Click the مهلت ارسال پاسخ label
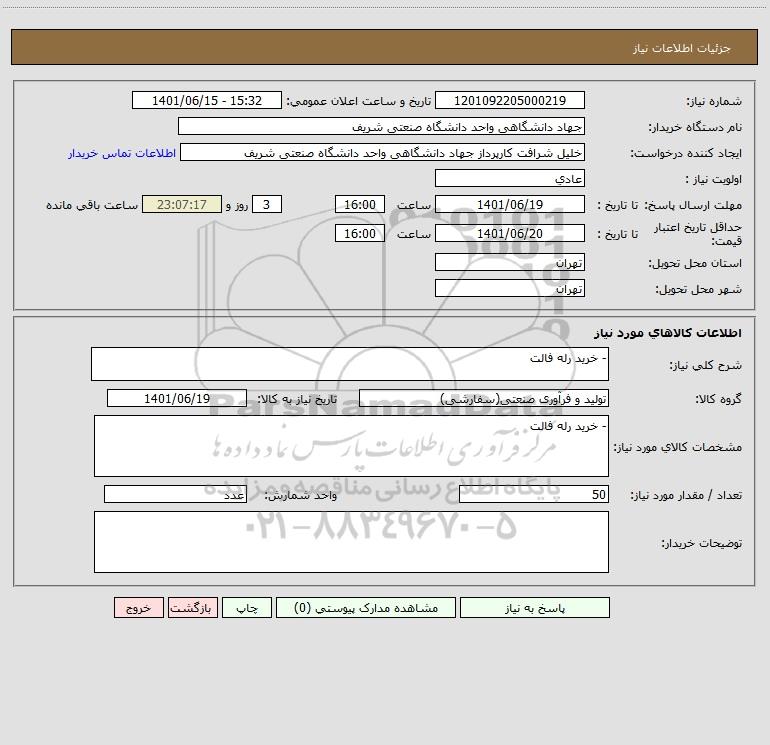770x745 pixels. pyautogui.click(x=693, y=205)
